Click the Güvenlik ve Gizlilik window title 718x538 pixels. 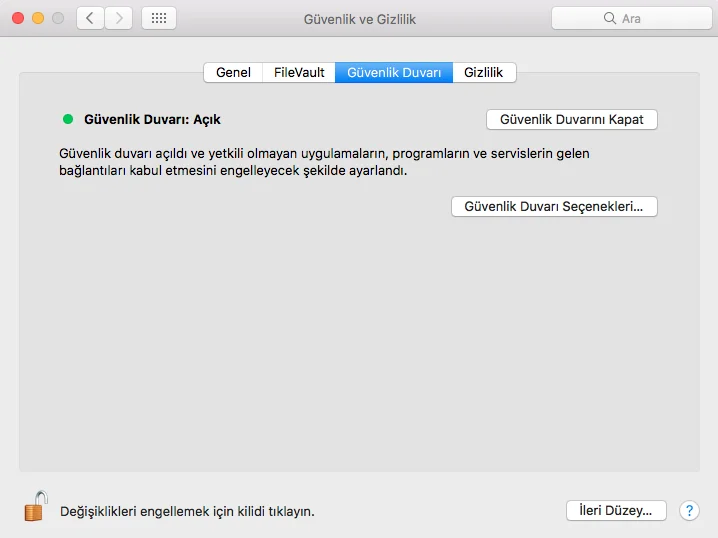tap(359, 19)
